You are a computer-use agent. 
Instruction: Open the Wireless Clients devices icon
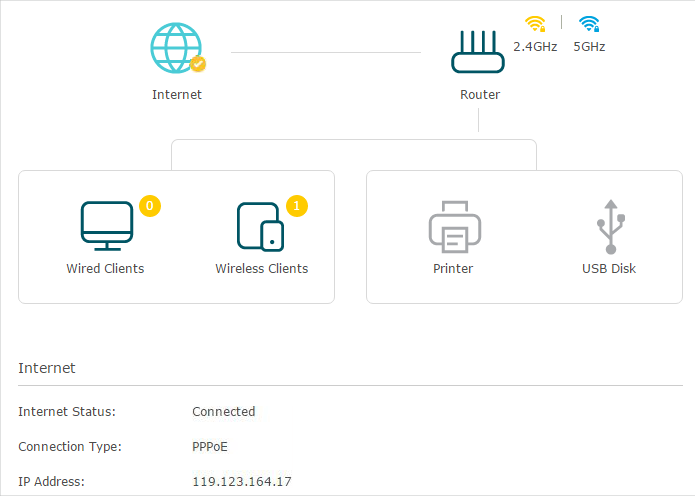[260, 226]
